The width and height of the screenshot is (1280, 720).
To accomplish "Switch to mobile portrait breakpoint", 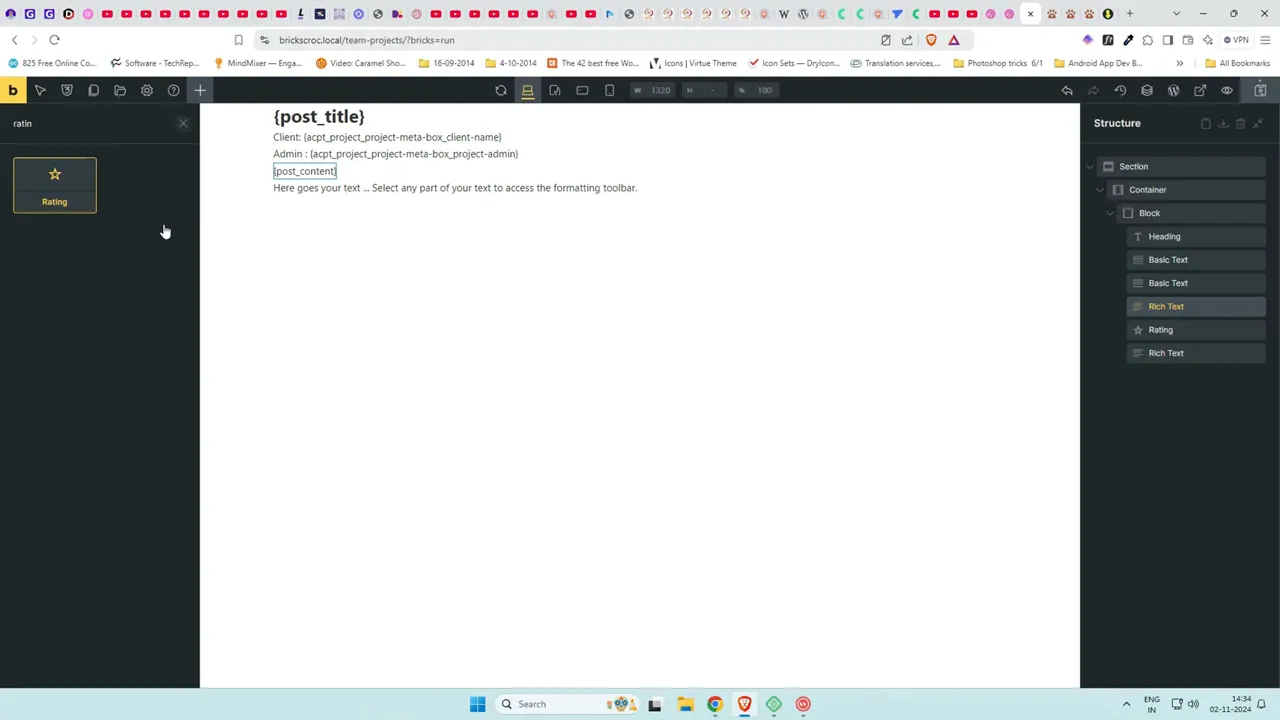I will pos(609,91).
